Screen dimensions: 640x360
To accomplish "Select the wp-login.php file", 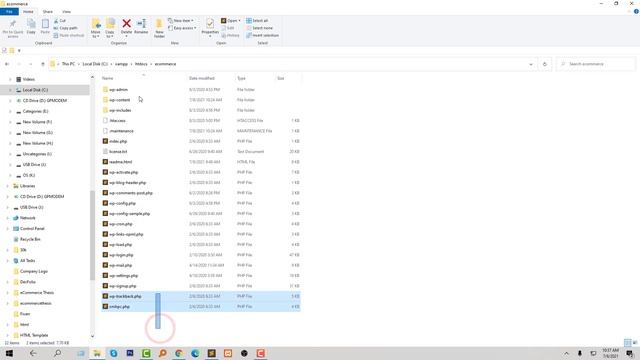I will tap(121, 255).
